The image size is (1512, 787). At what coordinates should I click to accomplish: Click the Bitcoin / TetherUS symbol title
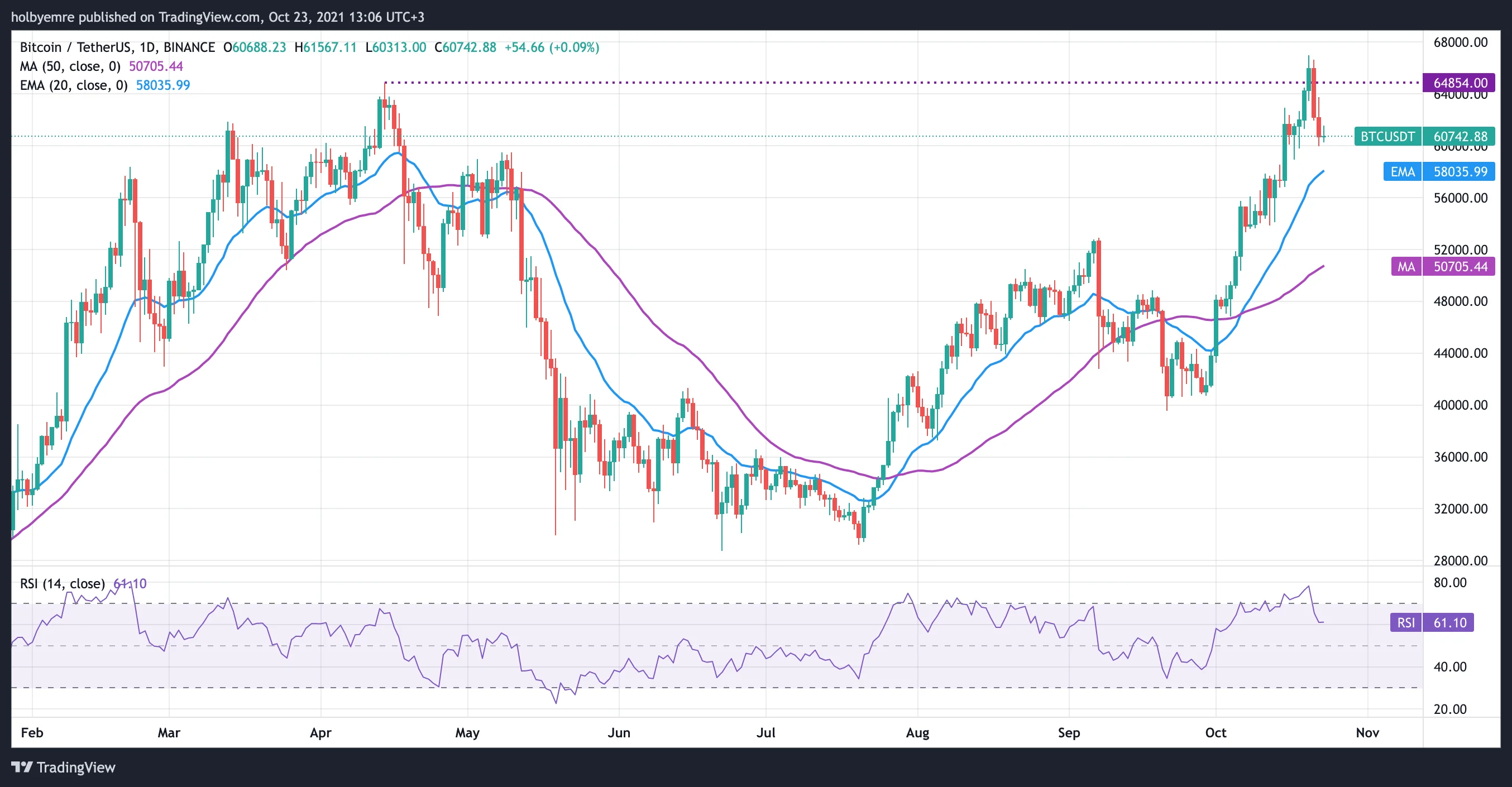117,47
